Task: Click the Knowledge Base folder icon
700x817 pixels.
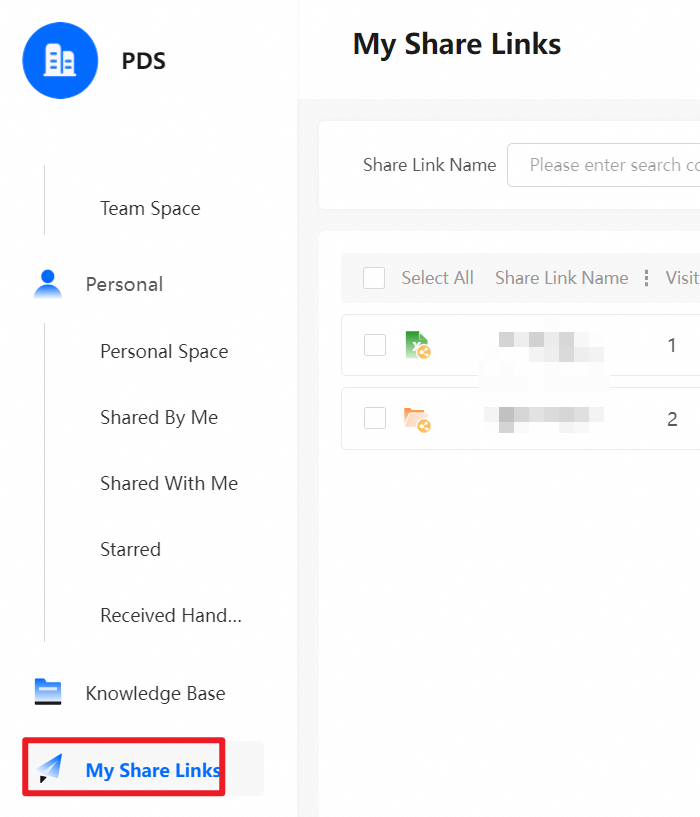Action: click(48, 692)
